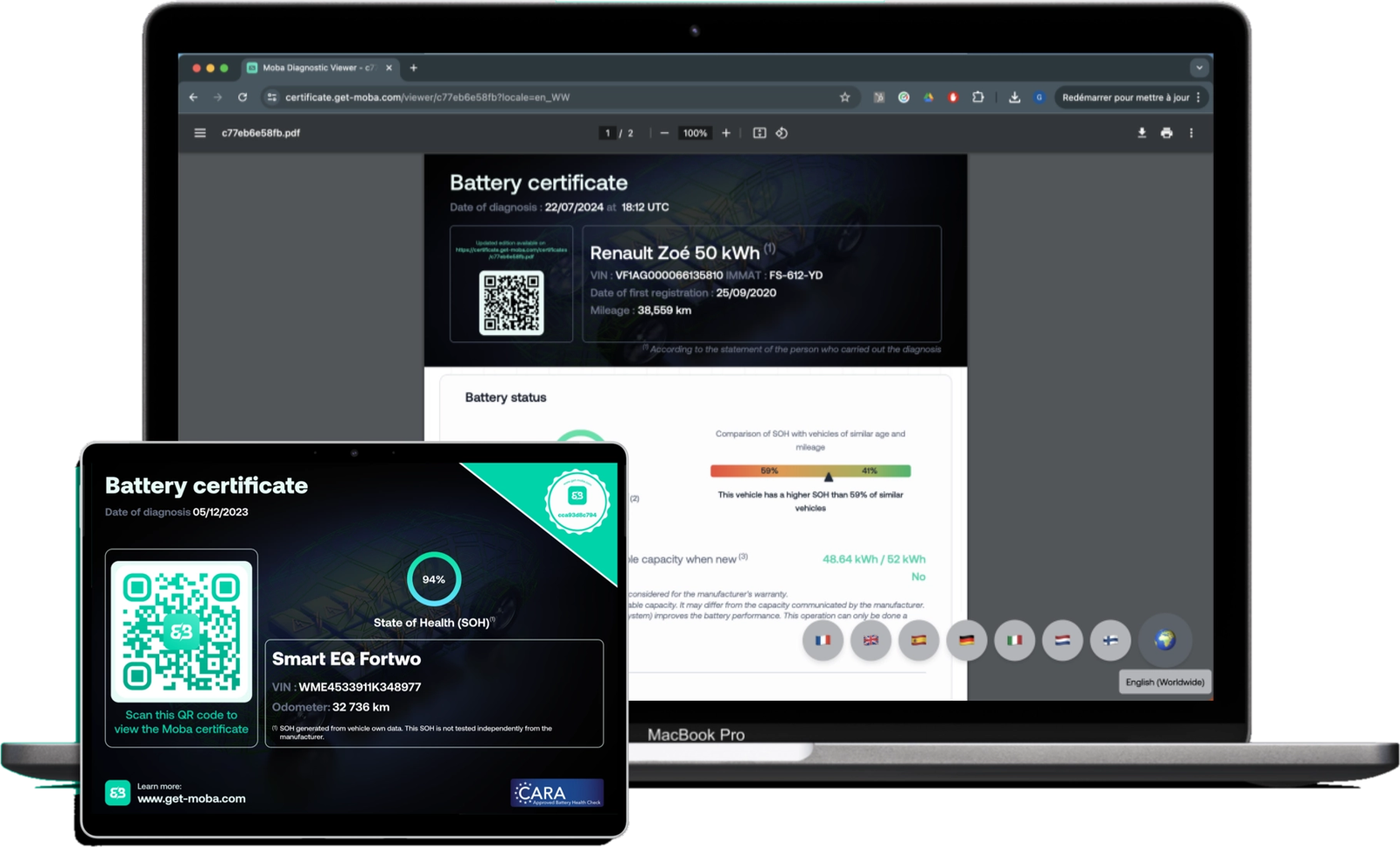Open the Google profile avatar
Image resolution: width=1400 pixels, height=847 pixels.
[x=1039, y=97]
